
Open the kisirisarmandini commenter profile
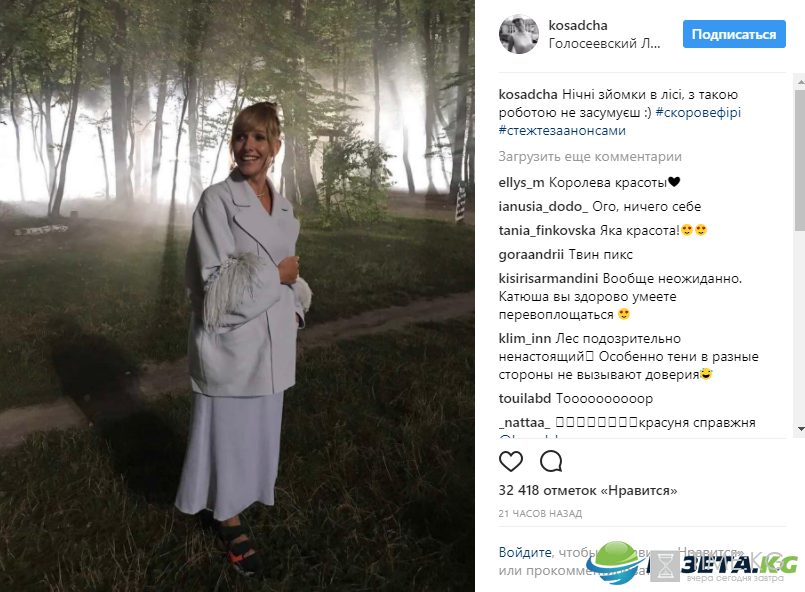[x=548, y=278]
